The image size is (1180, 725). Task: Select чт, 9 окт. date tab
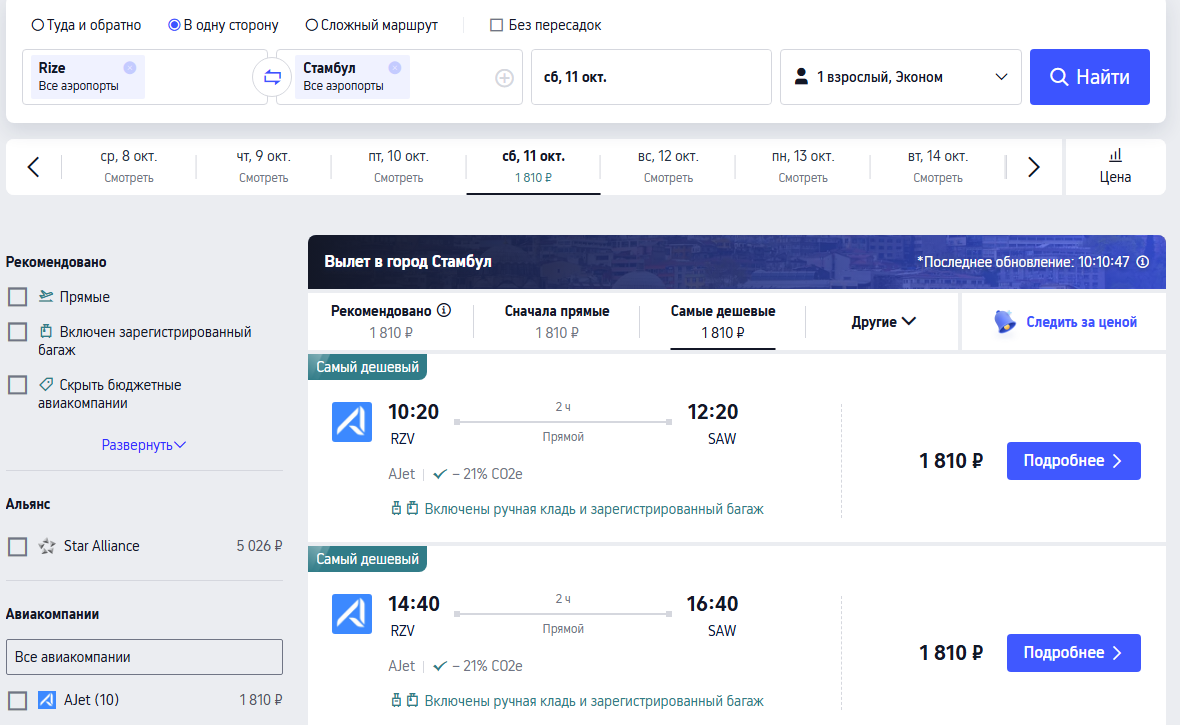(x=263, y=166)
